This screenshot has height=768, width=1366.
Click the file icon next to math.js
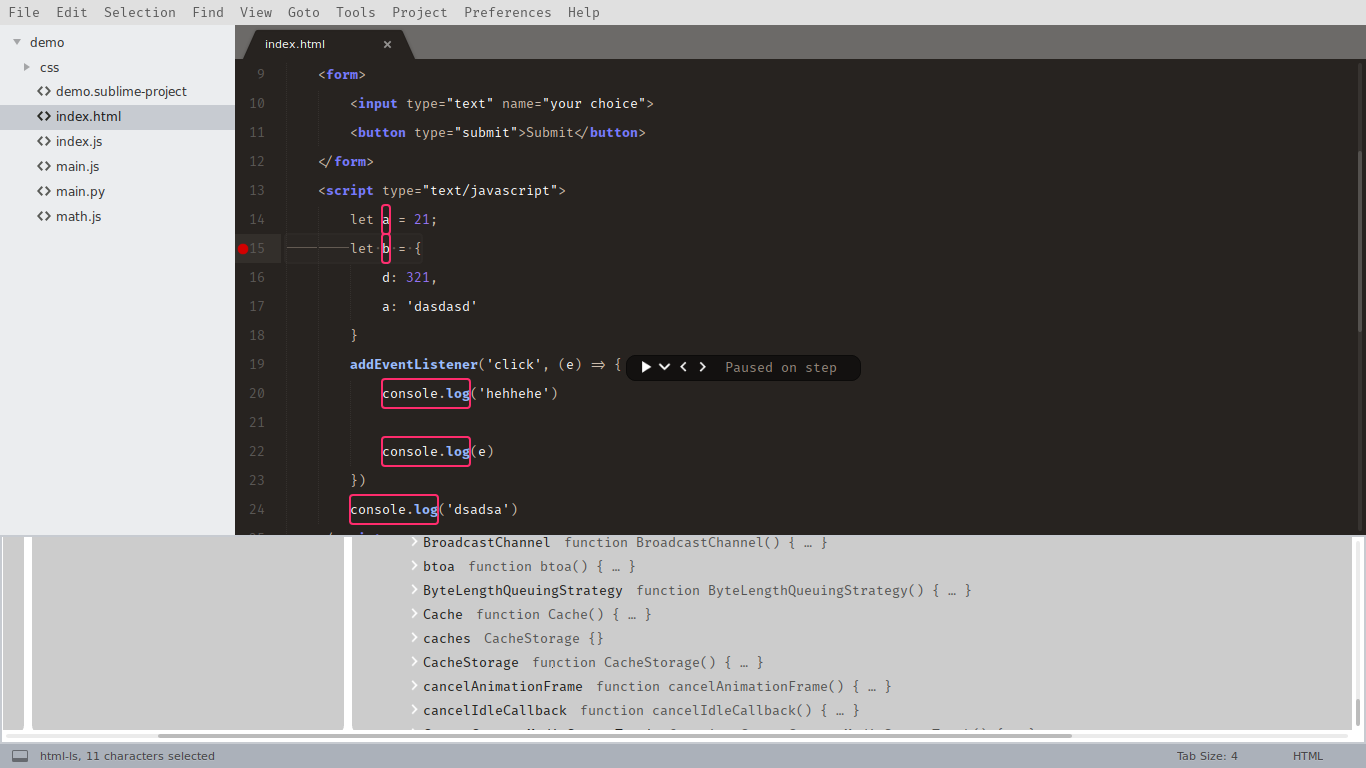click(43, 216)
